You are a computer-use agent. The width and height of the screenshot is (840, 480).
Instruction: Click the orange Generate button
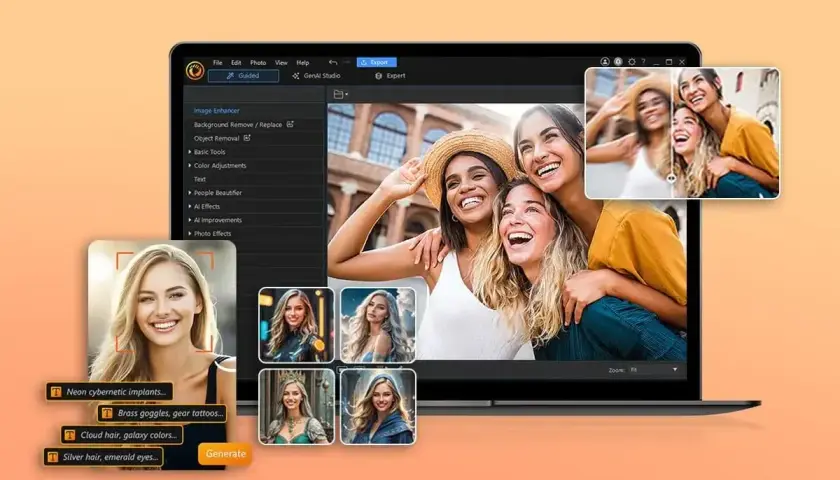click(225, 454)
